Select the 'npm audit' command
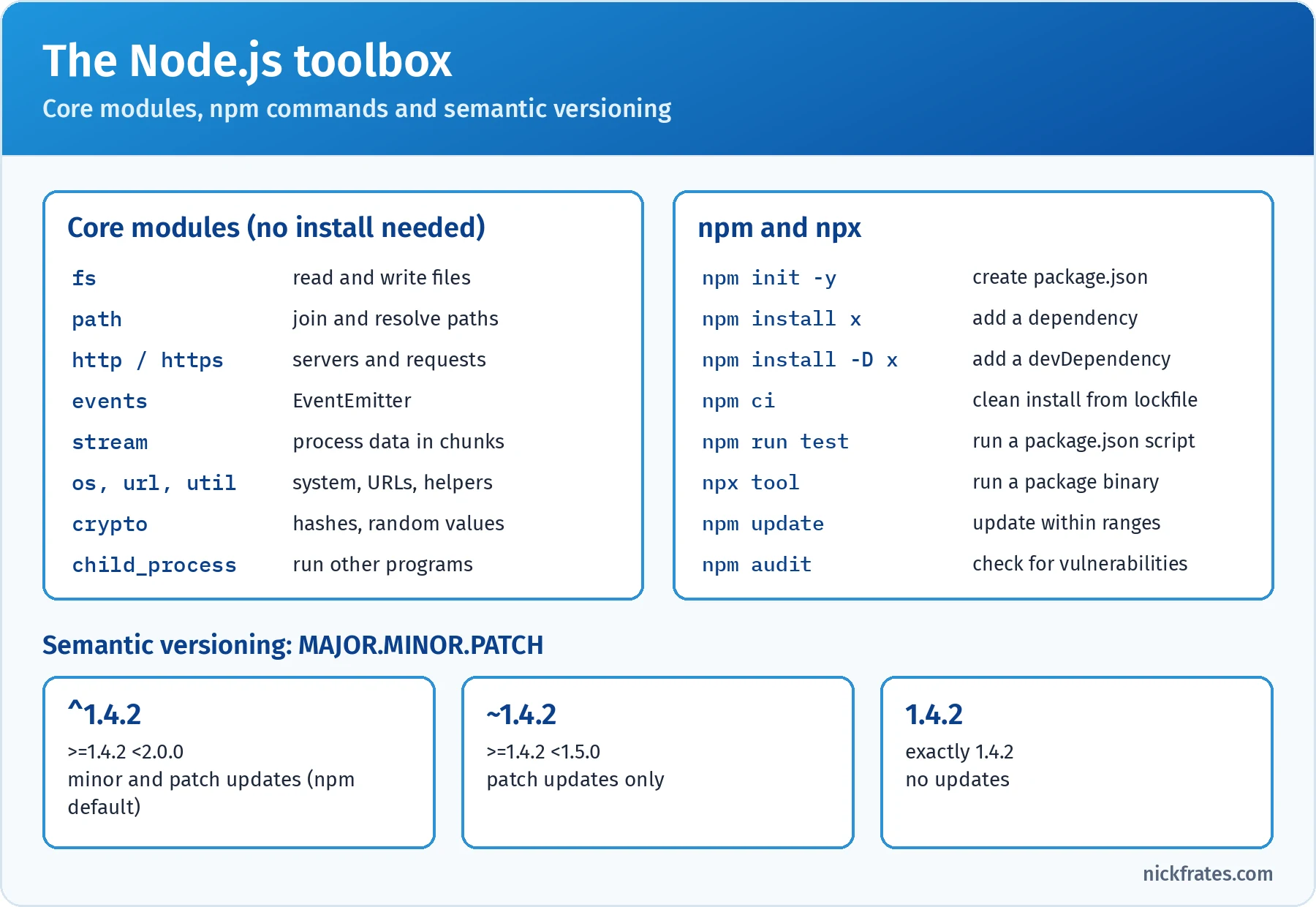This screenshot has height=907, width=1316. (x=757, y=565)
